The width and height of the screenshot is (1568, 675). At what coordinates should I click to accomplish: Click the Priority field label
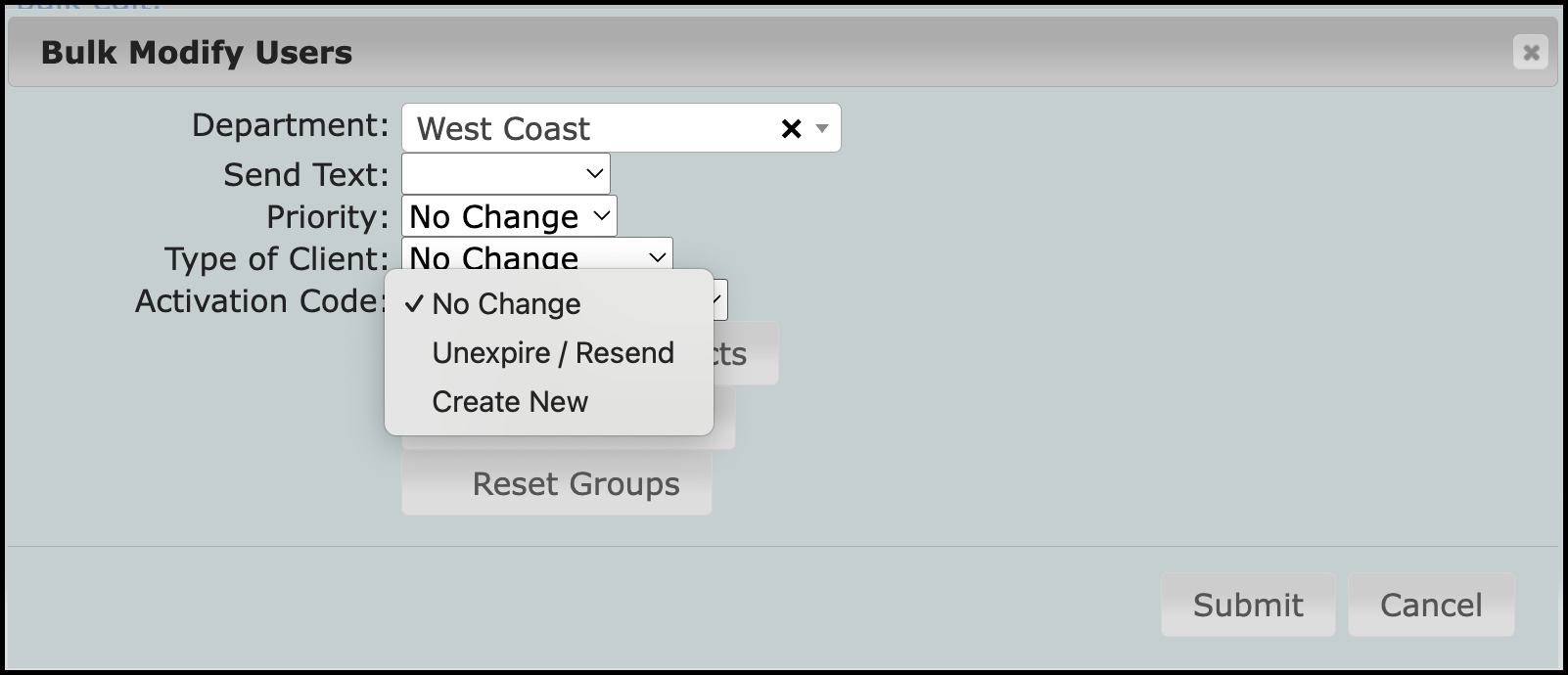click(x=327, y=216)
